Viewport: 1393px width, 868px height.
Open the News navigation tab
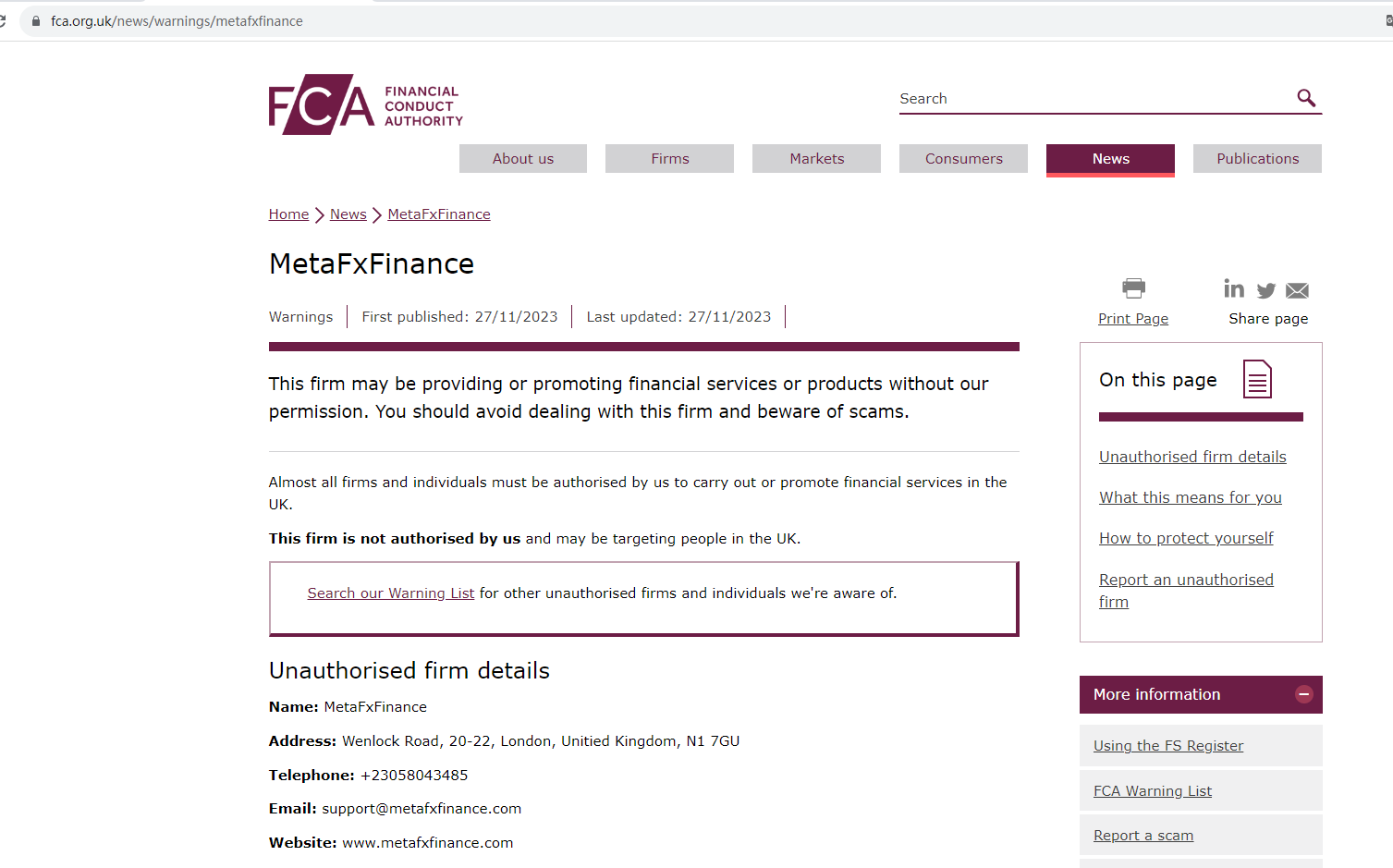pyautogui.click(x=1110, y=159)
